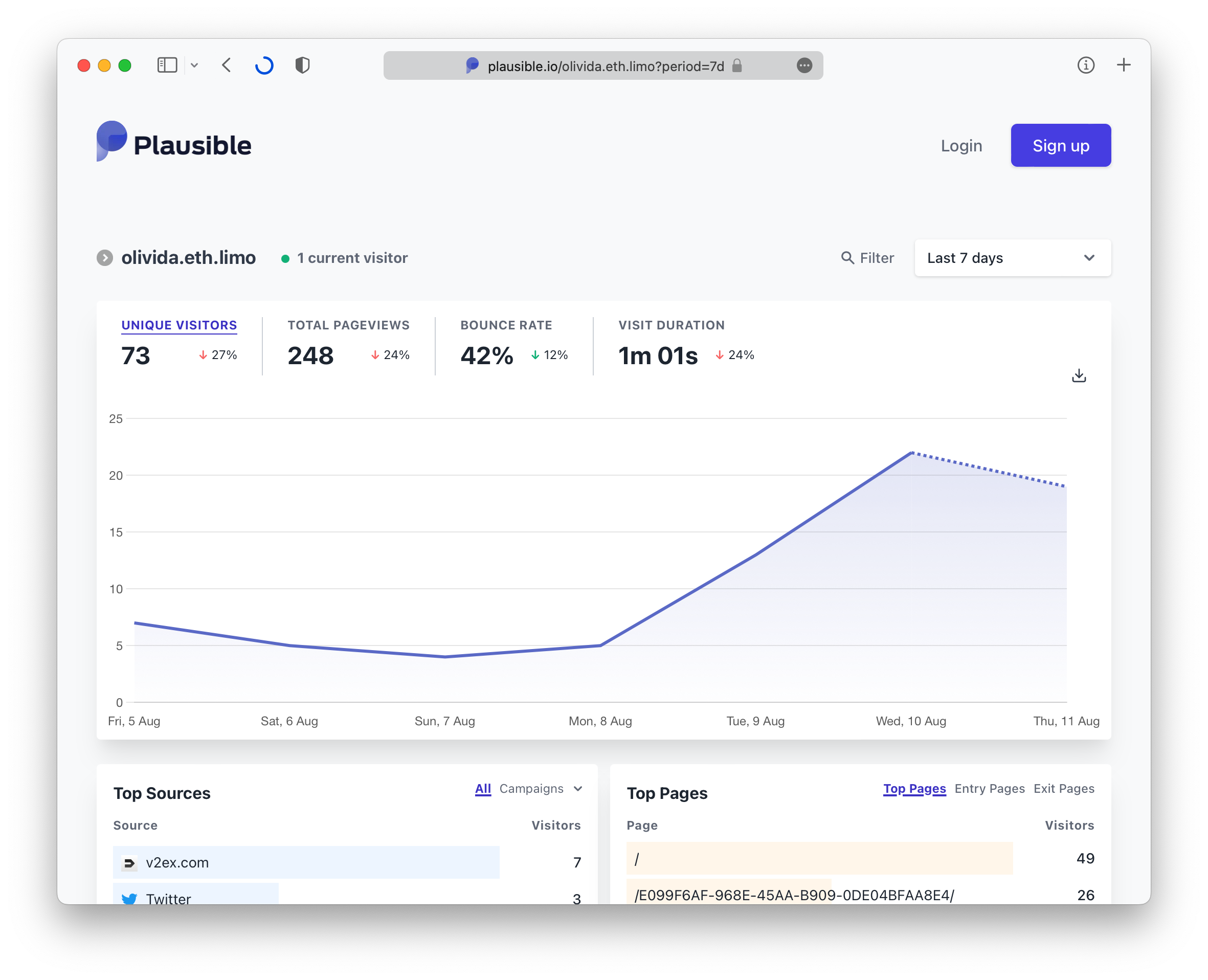Click the page-loading reload spinner icon
This screenshot has width=1208, height=980.
tap(264, 65)
